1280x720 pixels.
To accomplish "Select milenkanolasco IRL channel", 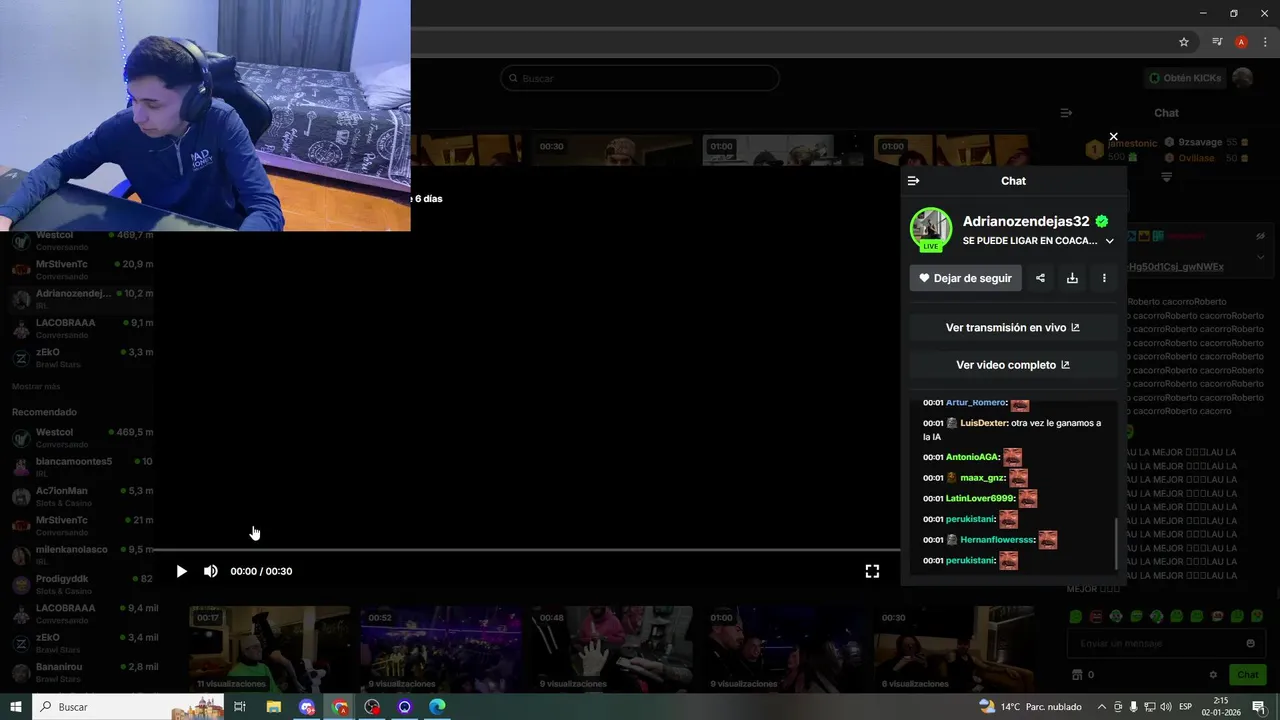I will (82, 555).
